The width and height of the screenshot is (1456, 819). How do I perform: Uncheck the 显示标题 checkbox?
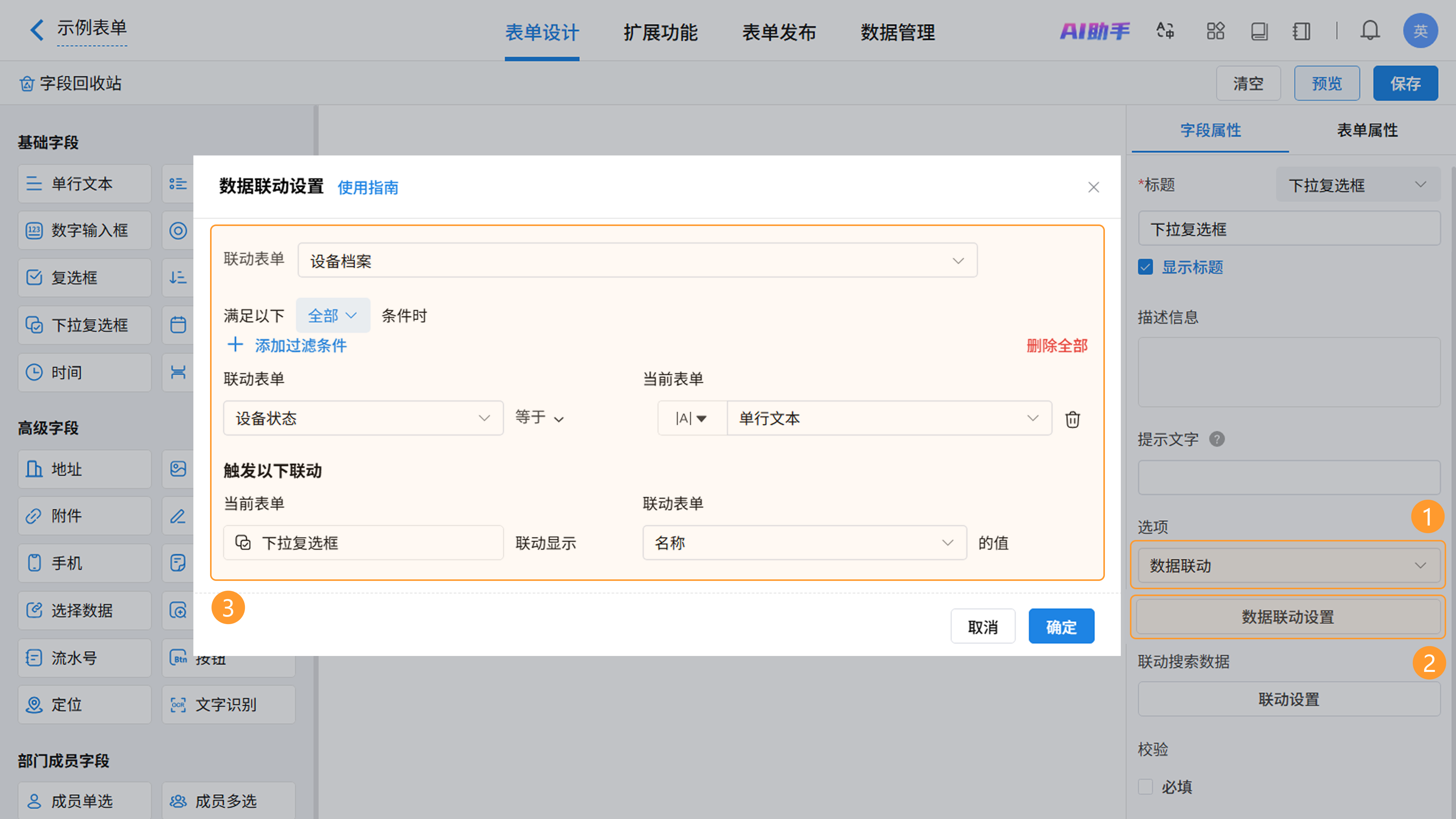pyautogui.click(x=1146, y=267)
